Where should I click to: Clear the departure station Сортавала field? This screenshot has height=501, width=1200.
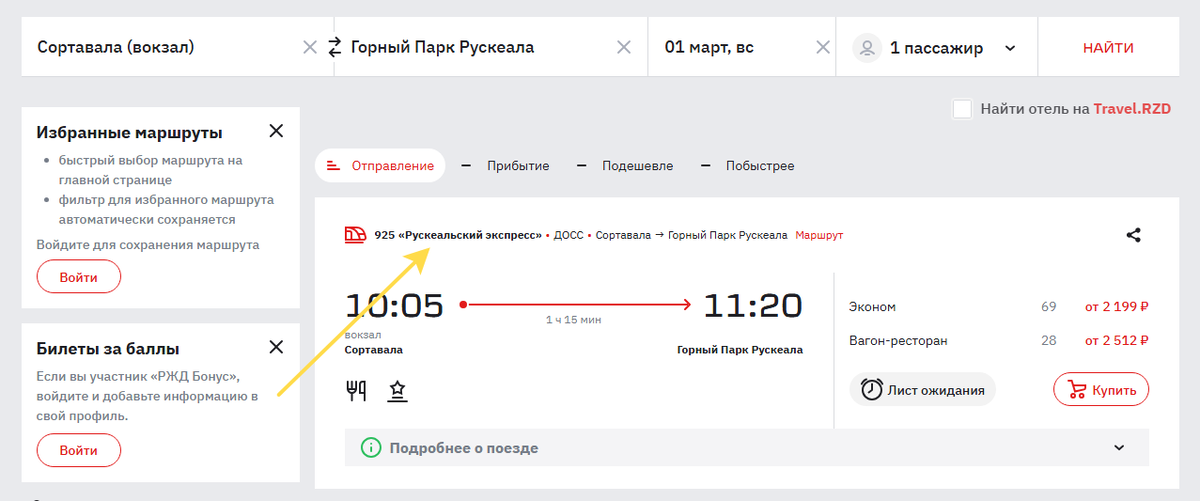[310, 47]
